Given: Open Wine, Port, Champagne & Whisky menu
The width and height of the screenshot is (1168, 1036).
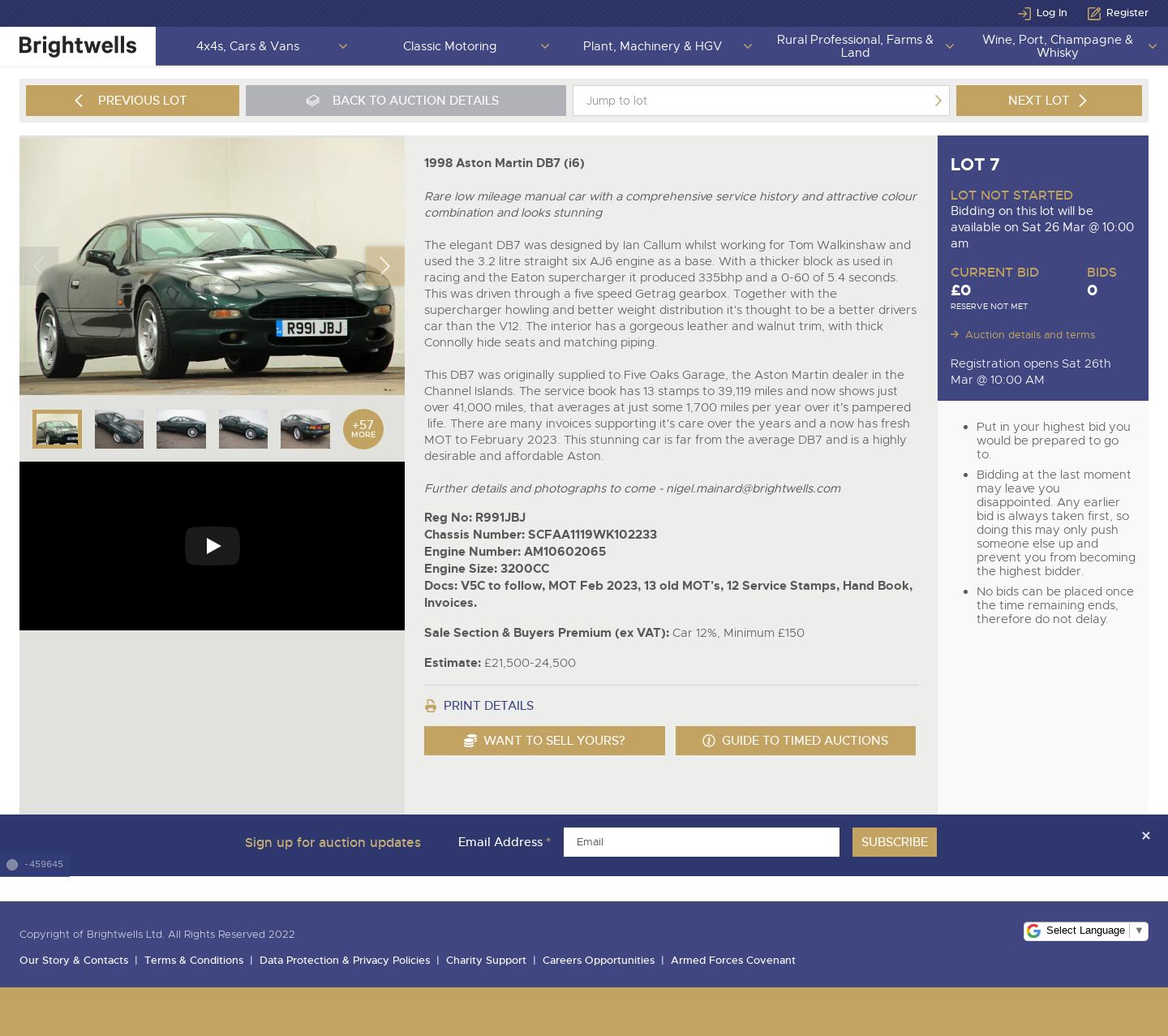Looking at the screenshot, I should coord(1058,46).
